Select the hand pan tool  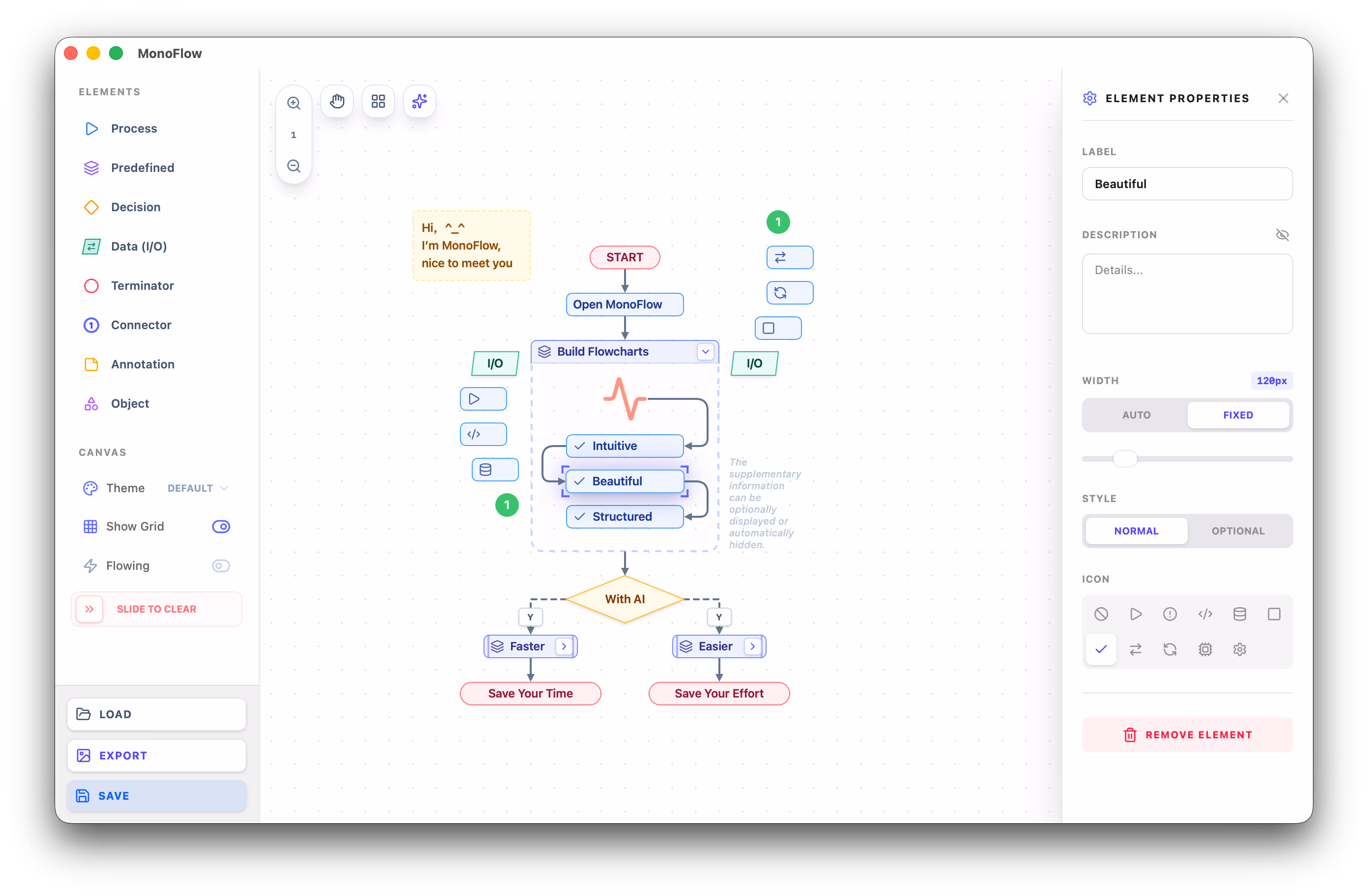(x=337, y=102)
